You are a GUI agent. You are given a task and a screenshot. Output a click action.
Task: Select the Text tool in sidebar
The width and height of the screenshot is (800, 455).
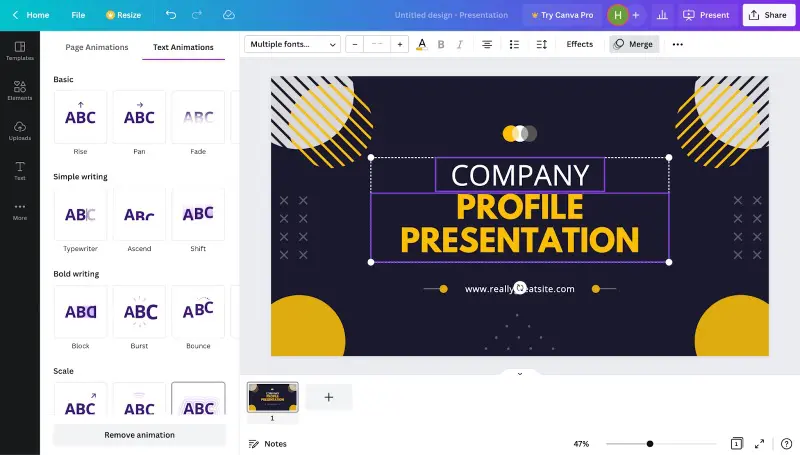[19, 170]
